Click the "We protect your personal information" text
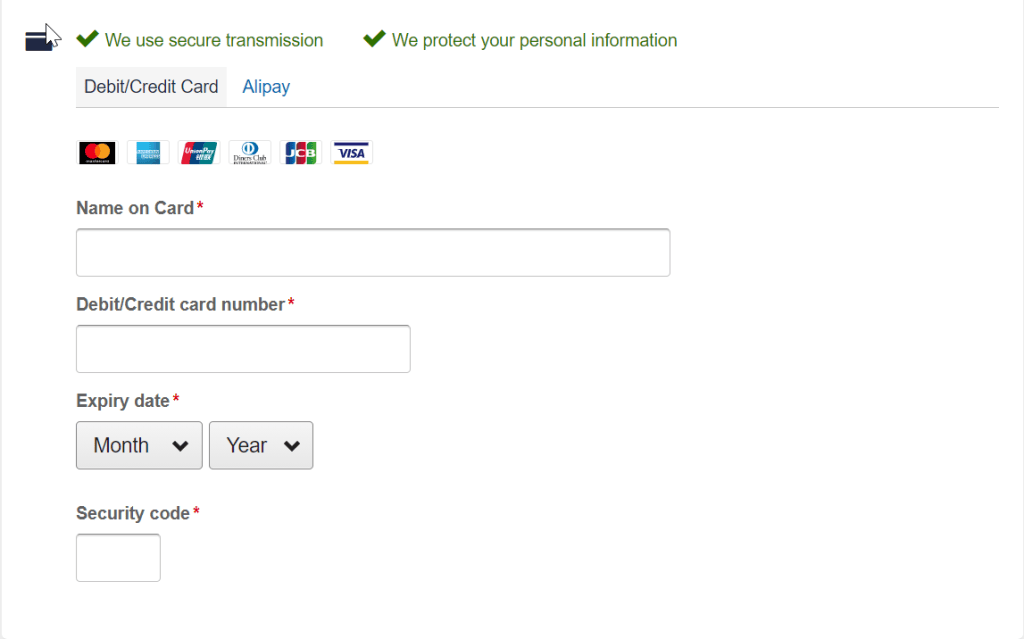 pyautogui.click(x=534, y=41)
